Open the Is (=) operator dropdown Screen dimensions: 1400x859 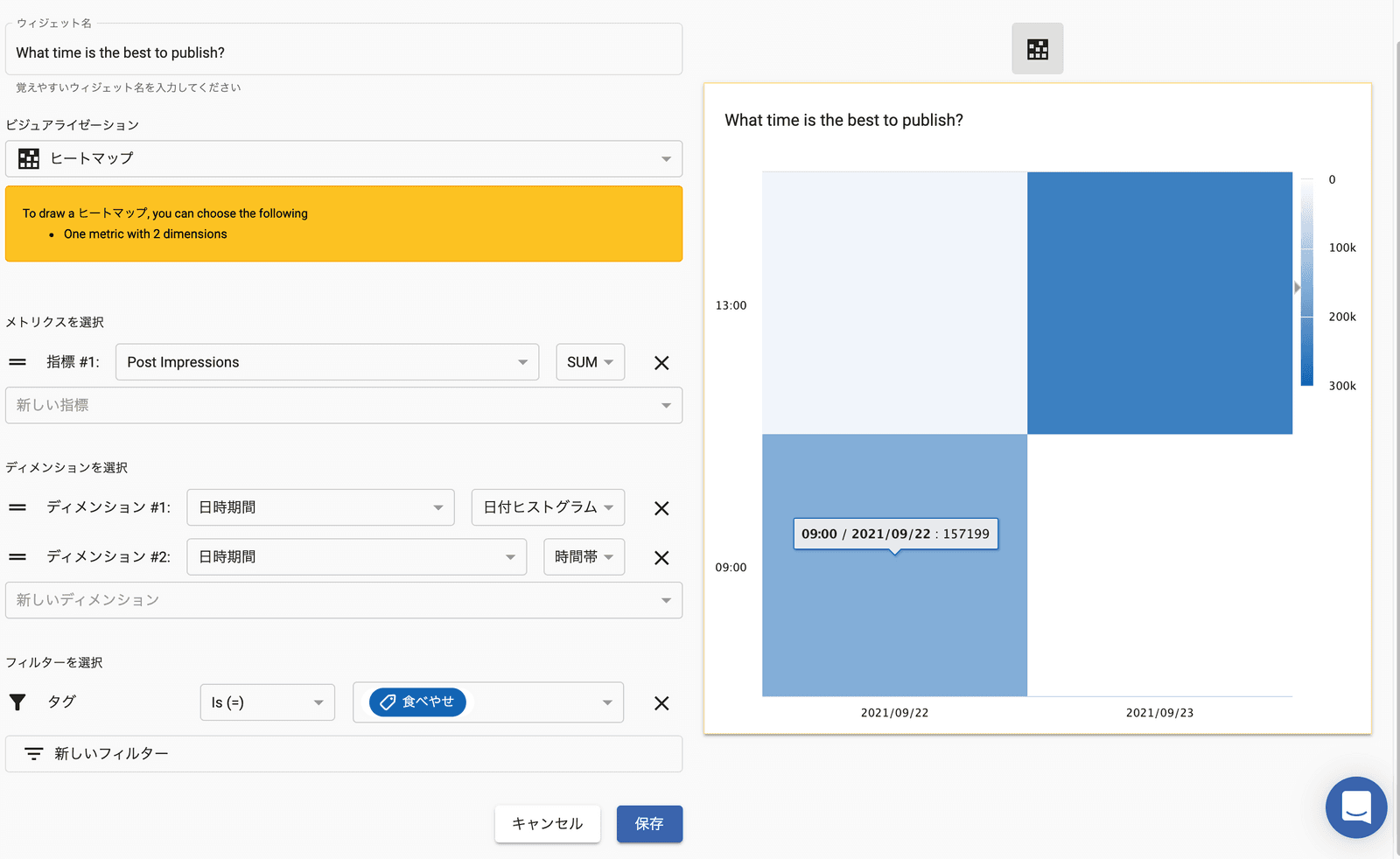pyautogui.click(x=267, y=702)
